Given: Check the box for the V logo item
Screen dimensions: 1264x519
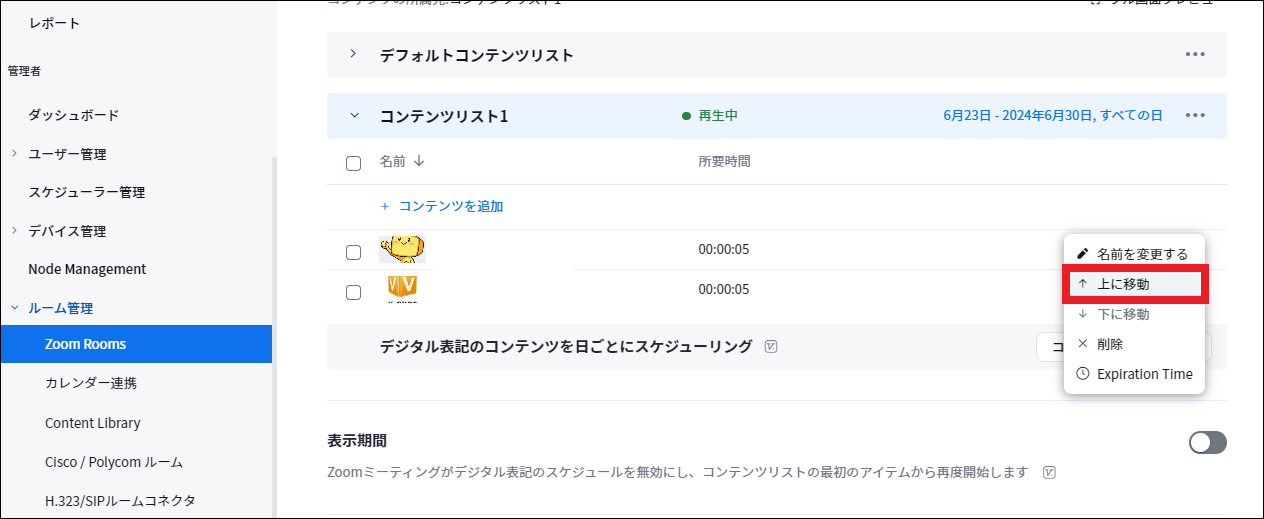Looking at the screenshot, I should 353,292.
